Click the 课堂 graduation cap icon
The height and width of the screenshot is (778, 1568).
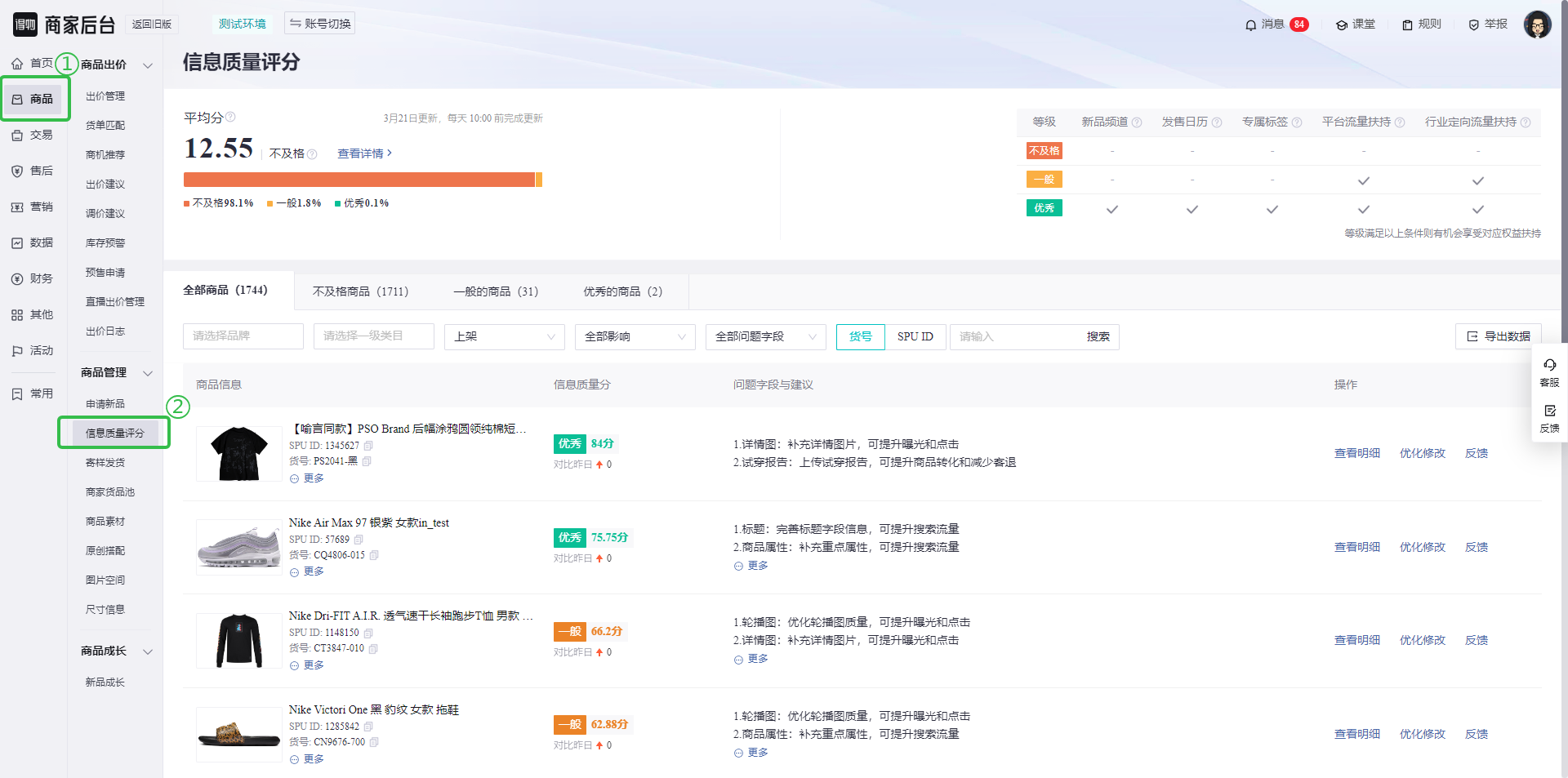click(1341, 25)
